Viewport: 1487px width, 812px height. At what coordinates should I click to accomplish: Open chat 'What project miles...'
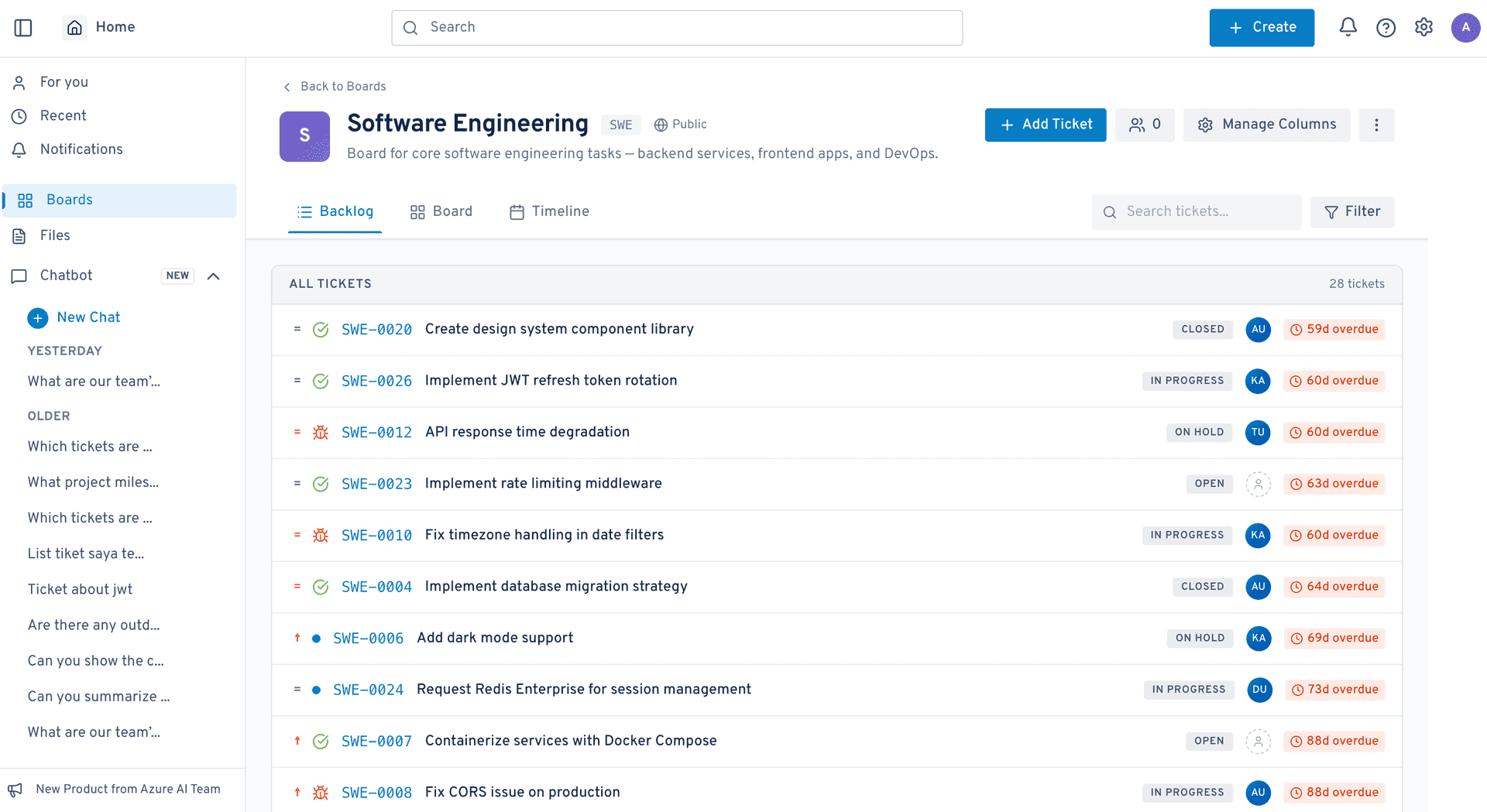pos(93,482)
